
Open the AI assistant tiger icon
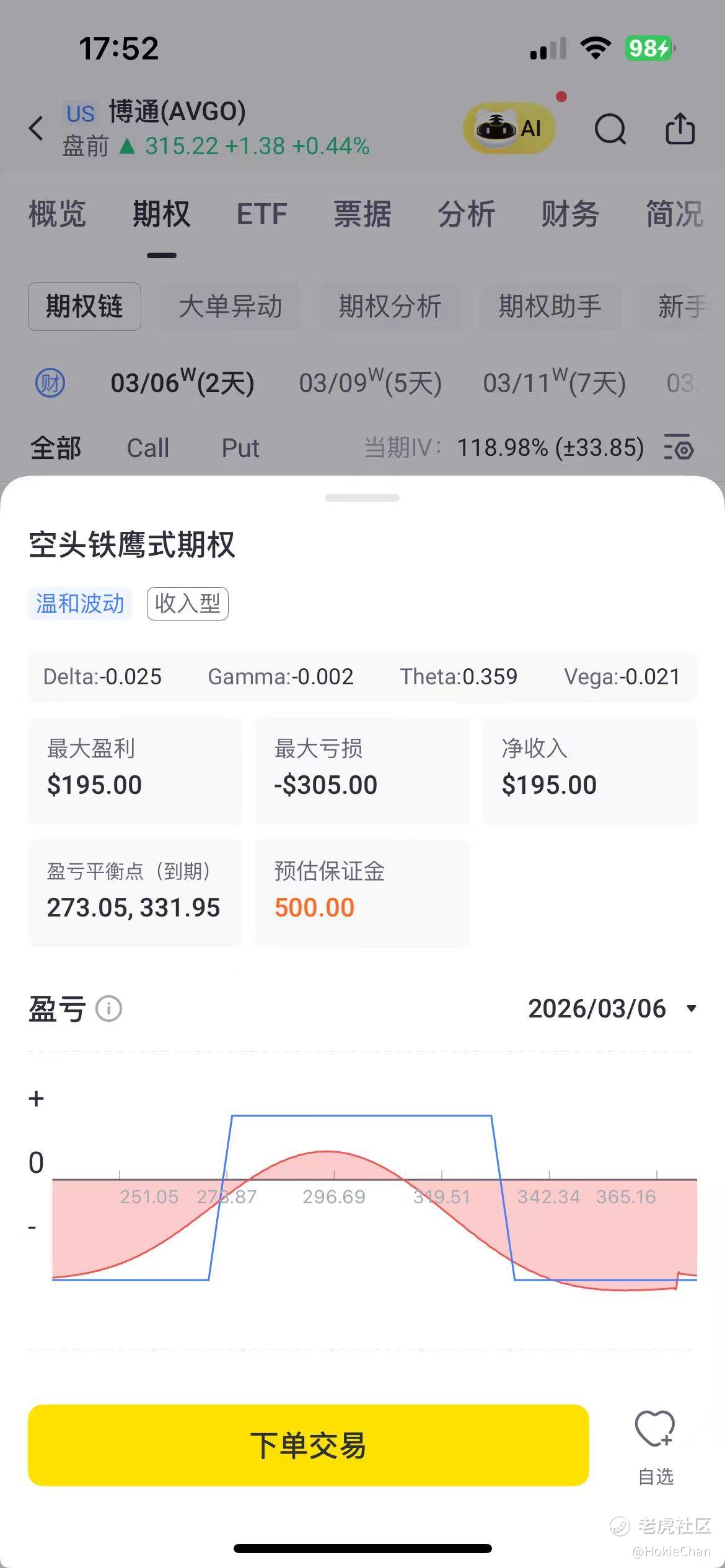tap(508, 129)
